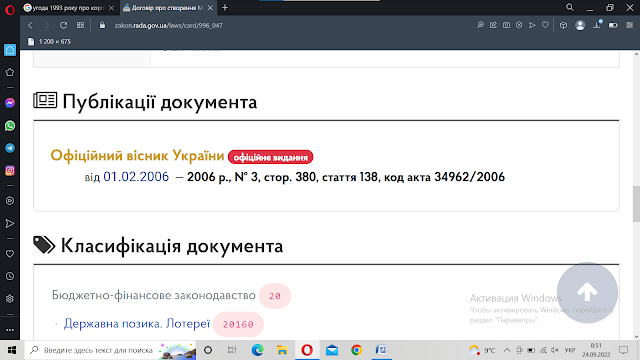Open the user profile icon
The image size is (640, 360).
pos(580,25)
